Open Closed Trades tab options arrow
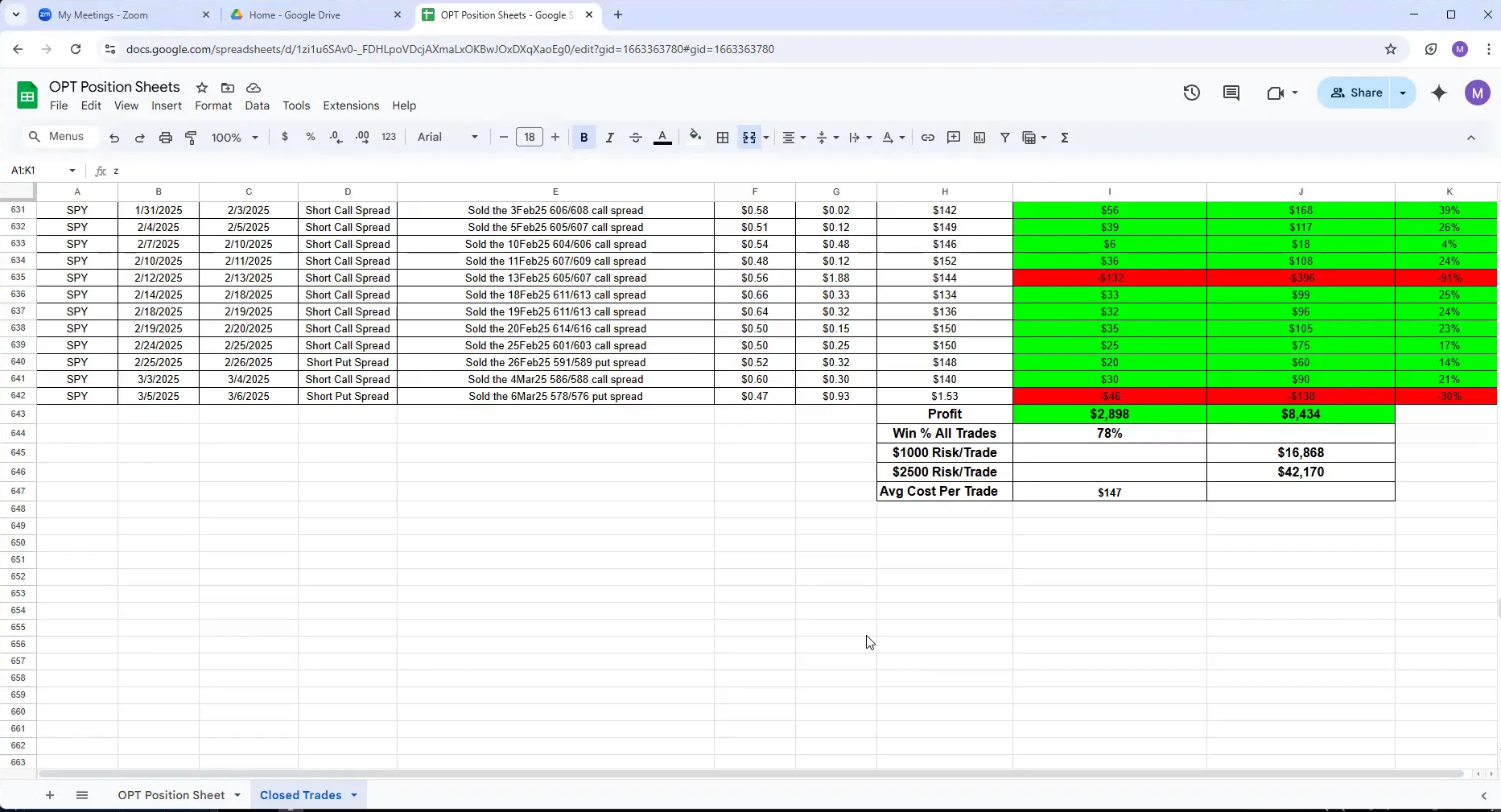This screenshot has height=812, width=1501. (x=354, y=795)
